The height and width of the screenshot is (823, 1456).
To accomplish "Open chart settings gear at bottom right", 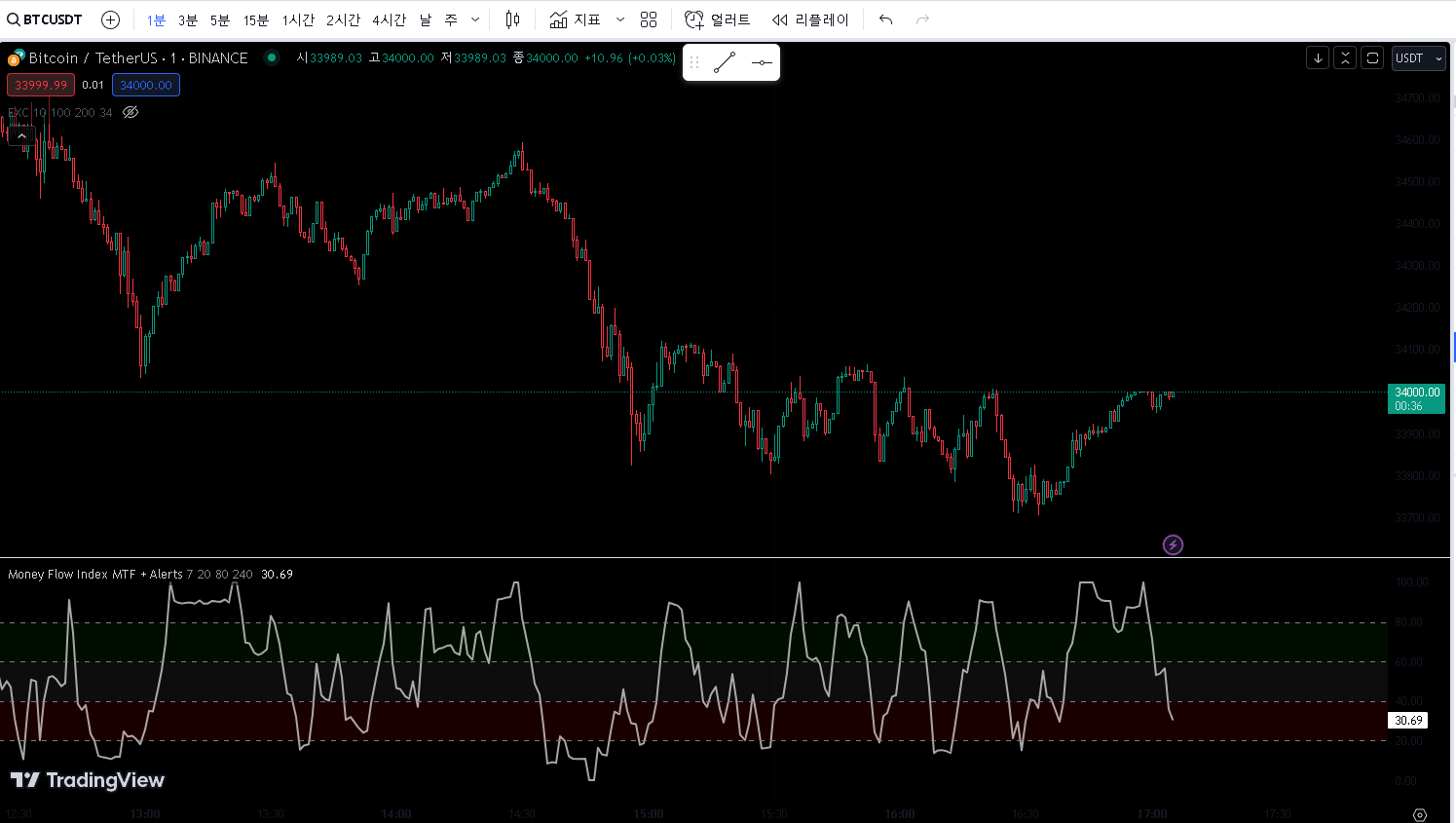I will 1420,814.
